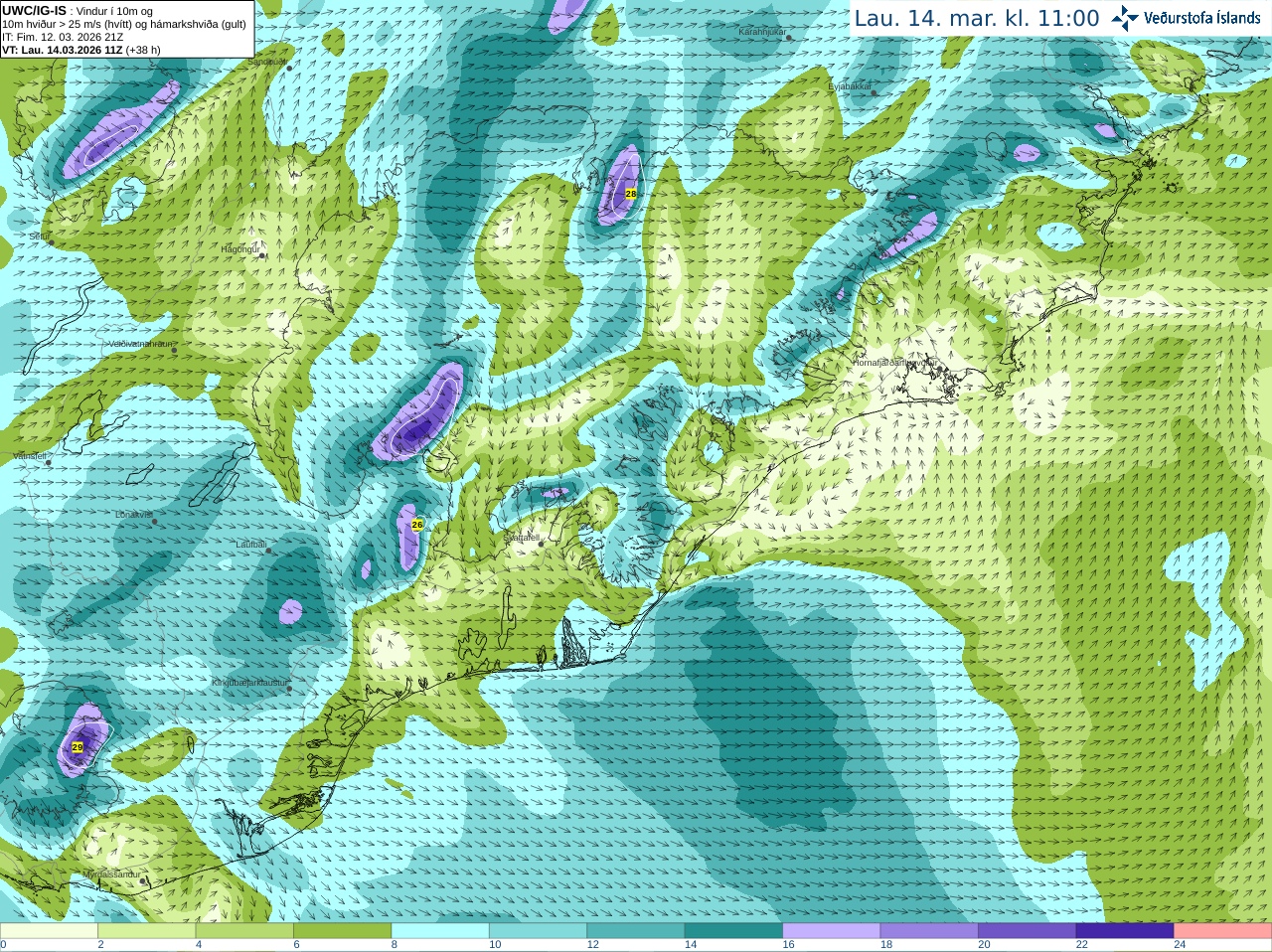Click the scale number 24

click(1180, 945)
